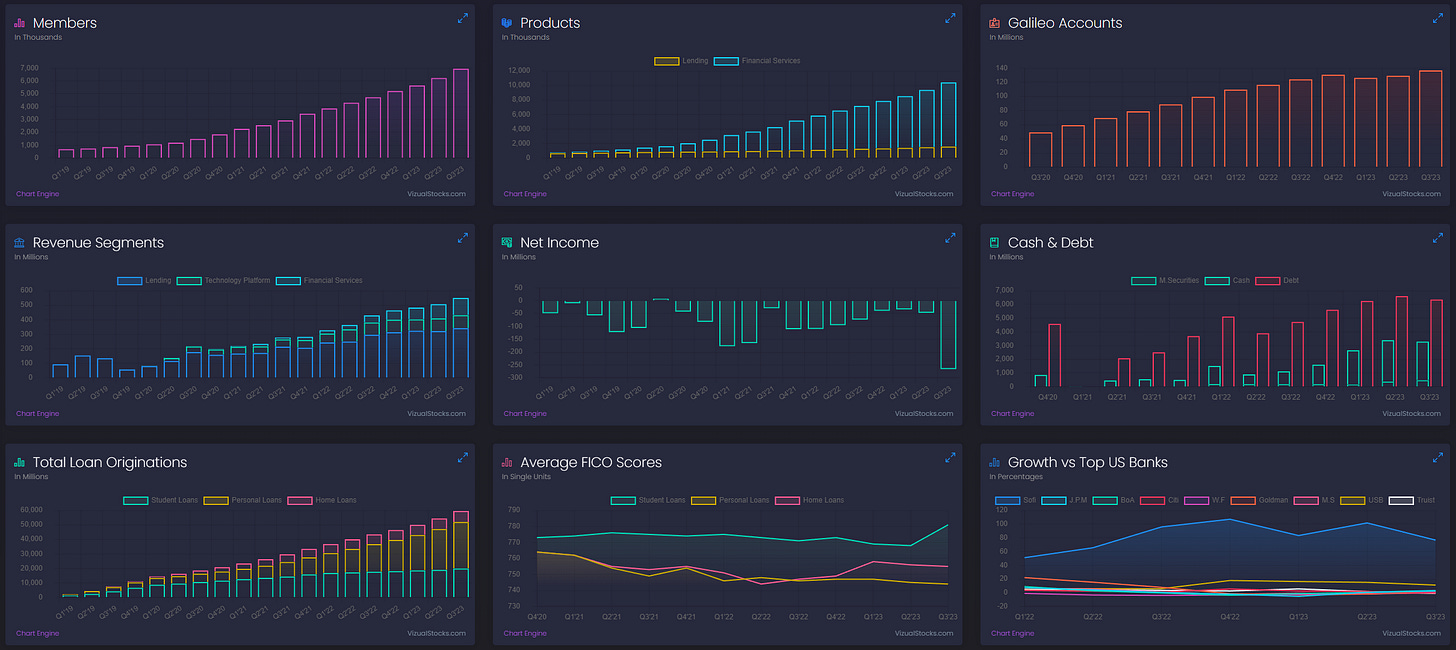Click Student Loans swatch in Average FICO legend
Viewport: 1456px width, 650px height.
coord(623,500)
